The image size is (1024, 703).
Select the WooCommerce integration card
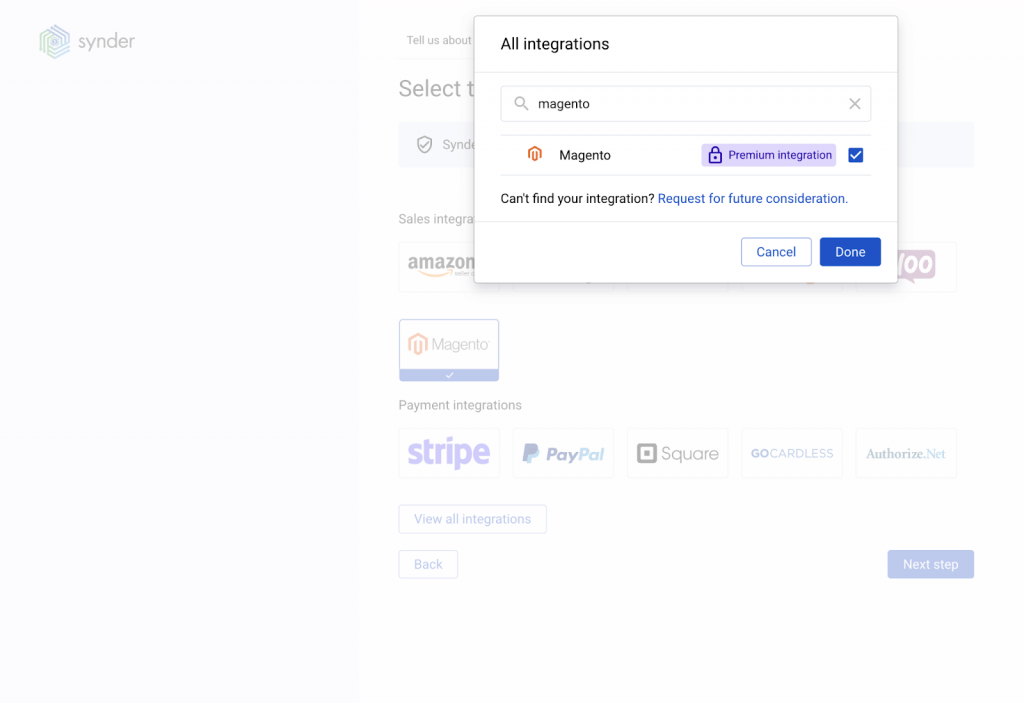click(927, 267)
